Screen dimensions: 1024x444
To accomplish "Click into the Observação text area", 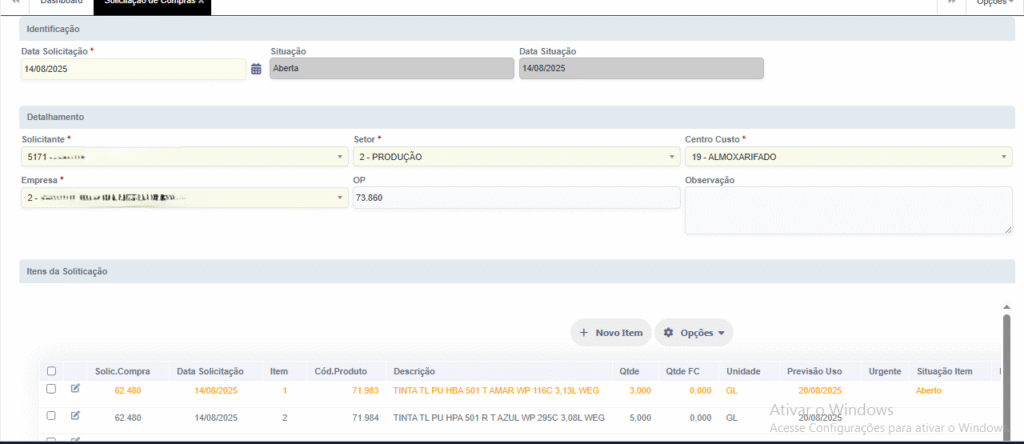I will (x=848, y=210).
